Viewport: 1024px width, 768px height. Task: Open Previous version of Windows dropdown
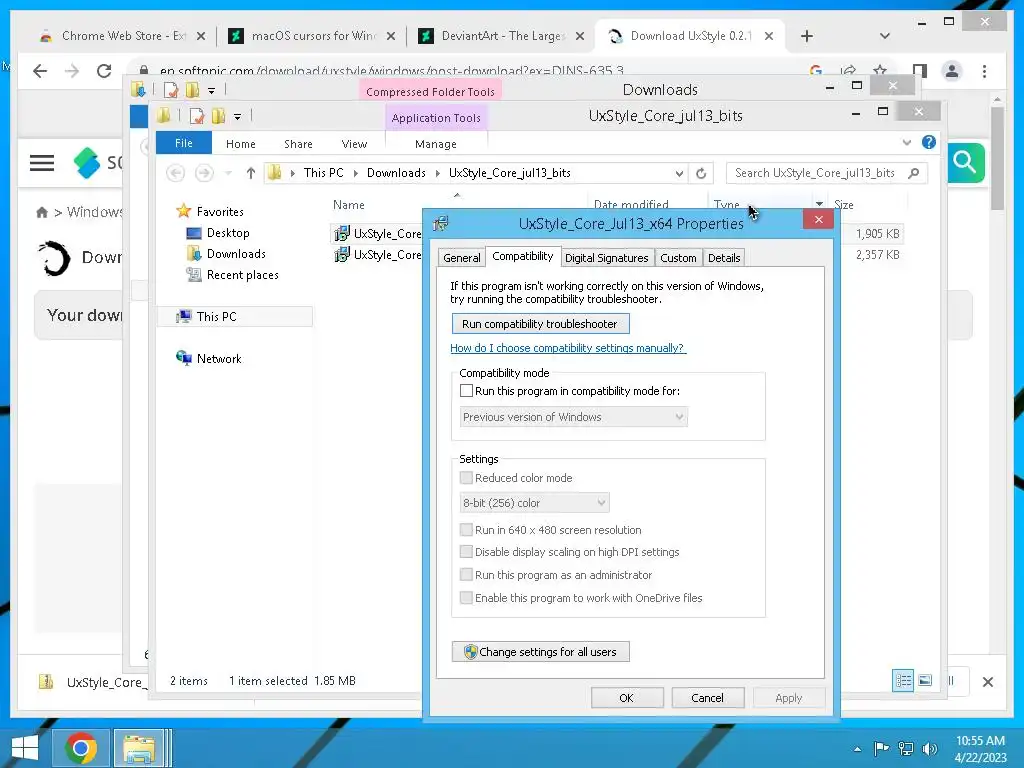(573, 417)
